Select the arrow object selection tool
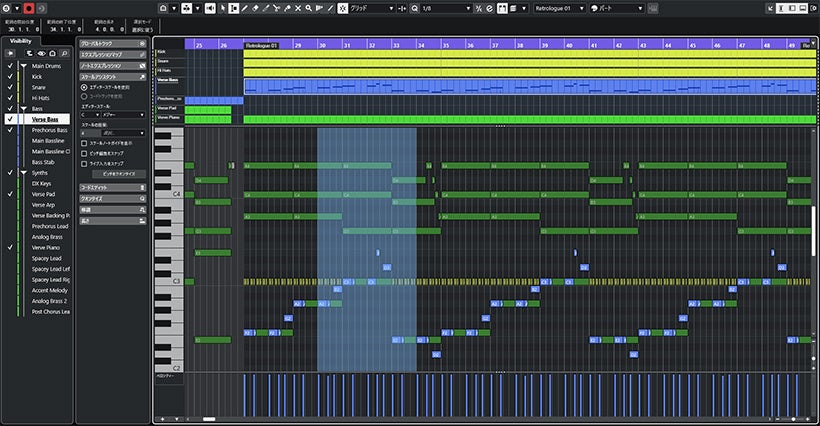Image resolution: width=820 pixels, height=426 pixels. [222, 9]
